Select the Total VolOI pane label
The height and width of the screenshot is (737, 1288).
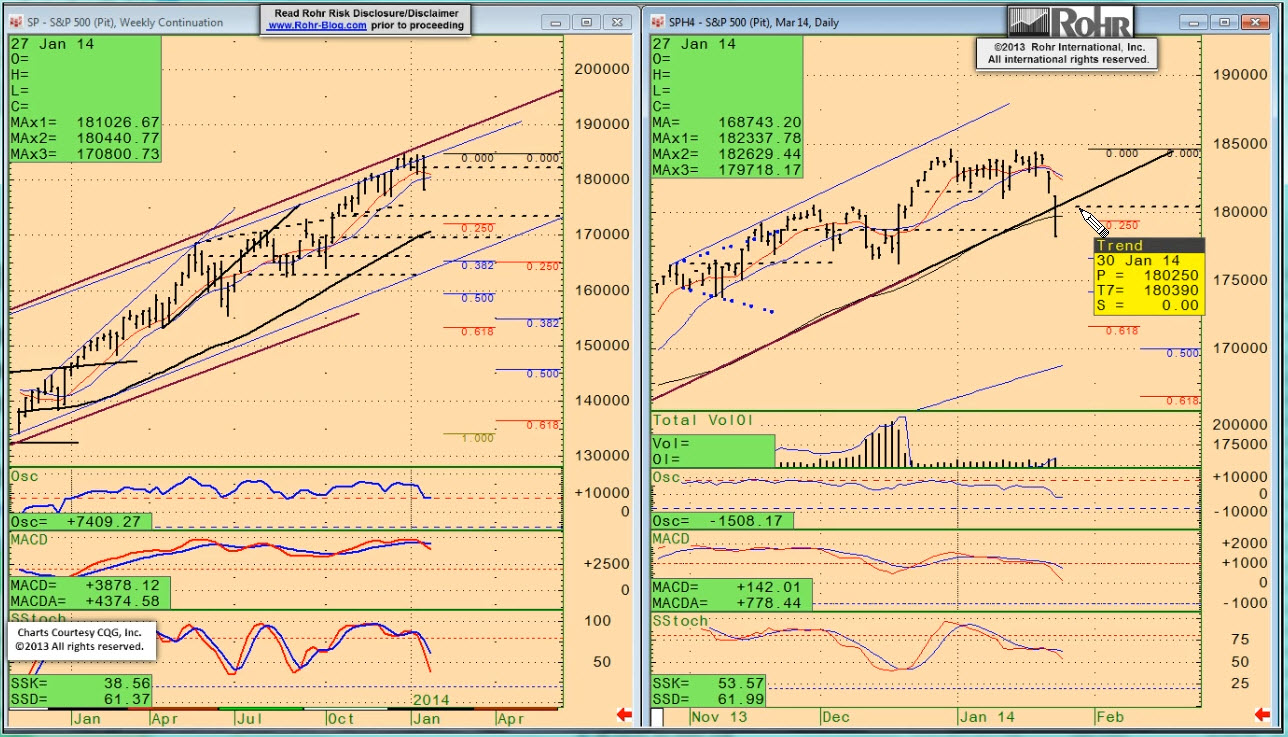(x=701, y=420)
